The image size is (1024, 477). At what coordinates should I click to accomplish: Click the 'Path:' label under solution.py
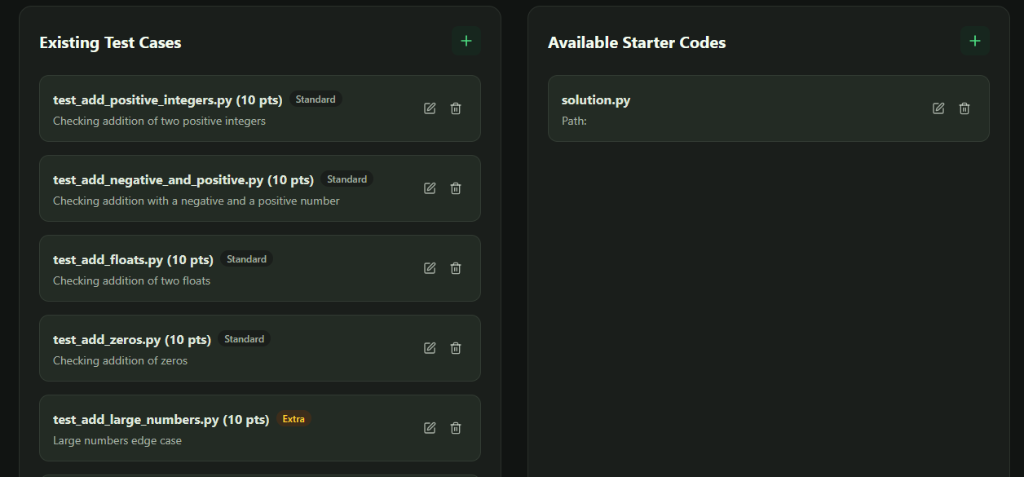click(574, 121)
